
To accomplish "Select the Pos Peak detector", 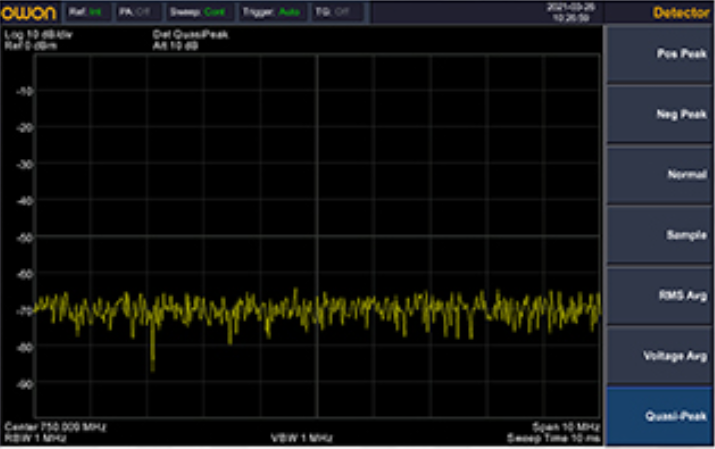I will point(659,54).
